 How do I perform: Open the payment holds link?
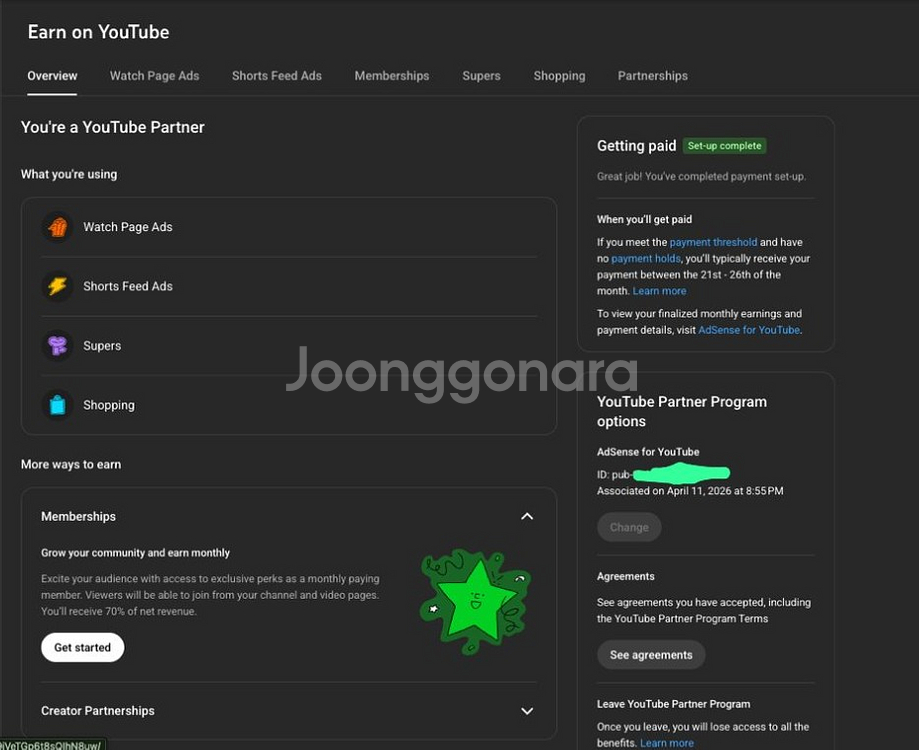pos(646,258)
